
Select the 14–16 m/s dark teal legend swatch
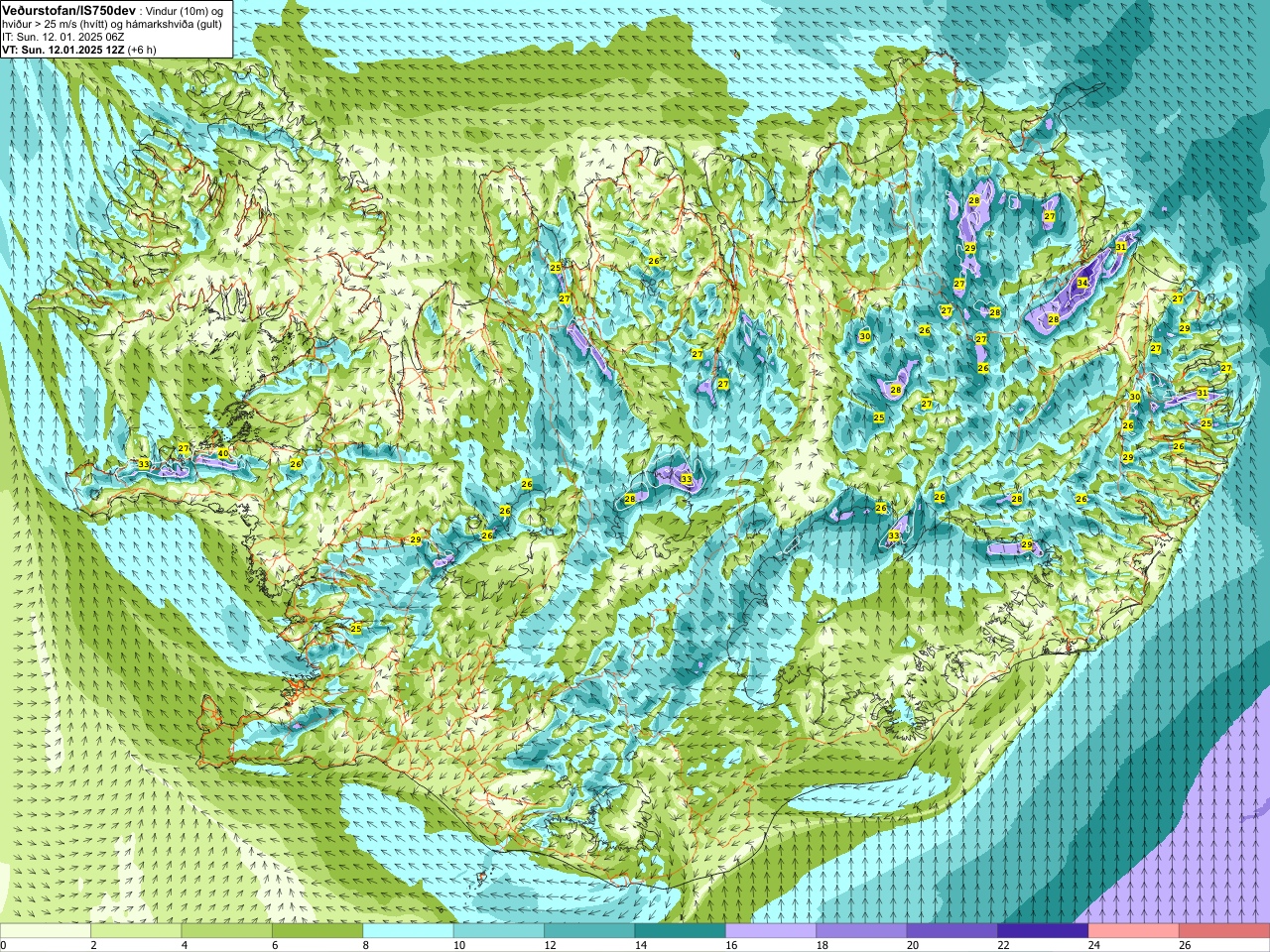pos(681,931)
